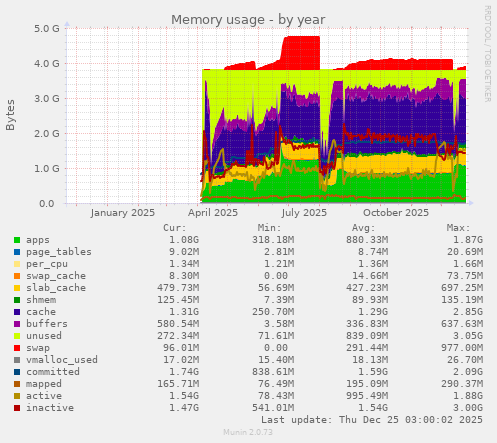The height and width of the screenshot is (443, 497).
Task: Click inactive max value 3.00G
Action: (468, 408)
